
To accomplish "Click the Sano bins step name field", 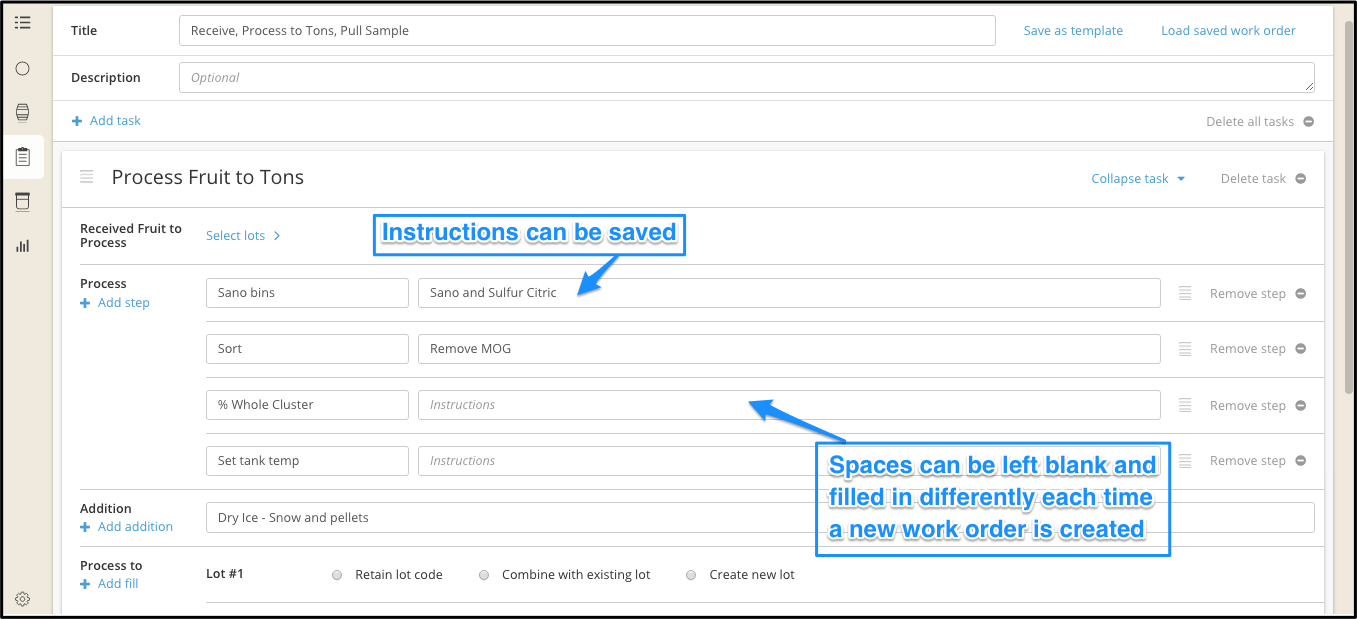I will click(x=307, y=293).
